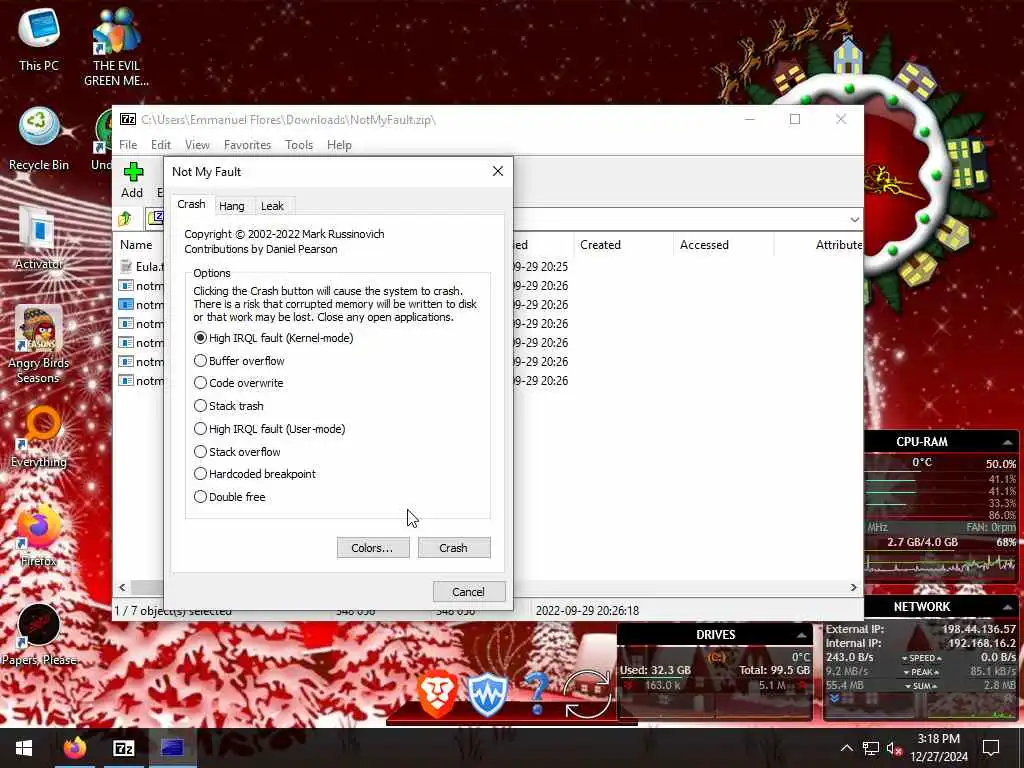1024x768 pixels.
Task: Maximize the 7-Zip window
Action: click(x=795, y=119)
